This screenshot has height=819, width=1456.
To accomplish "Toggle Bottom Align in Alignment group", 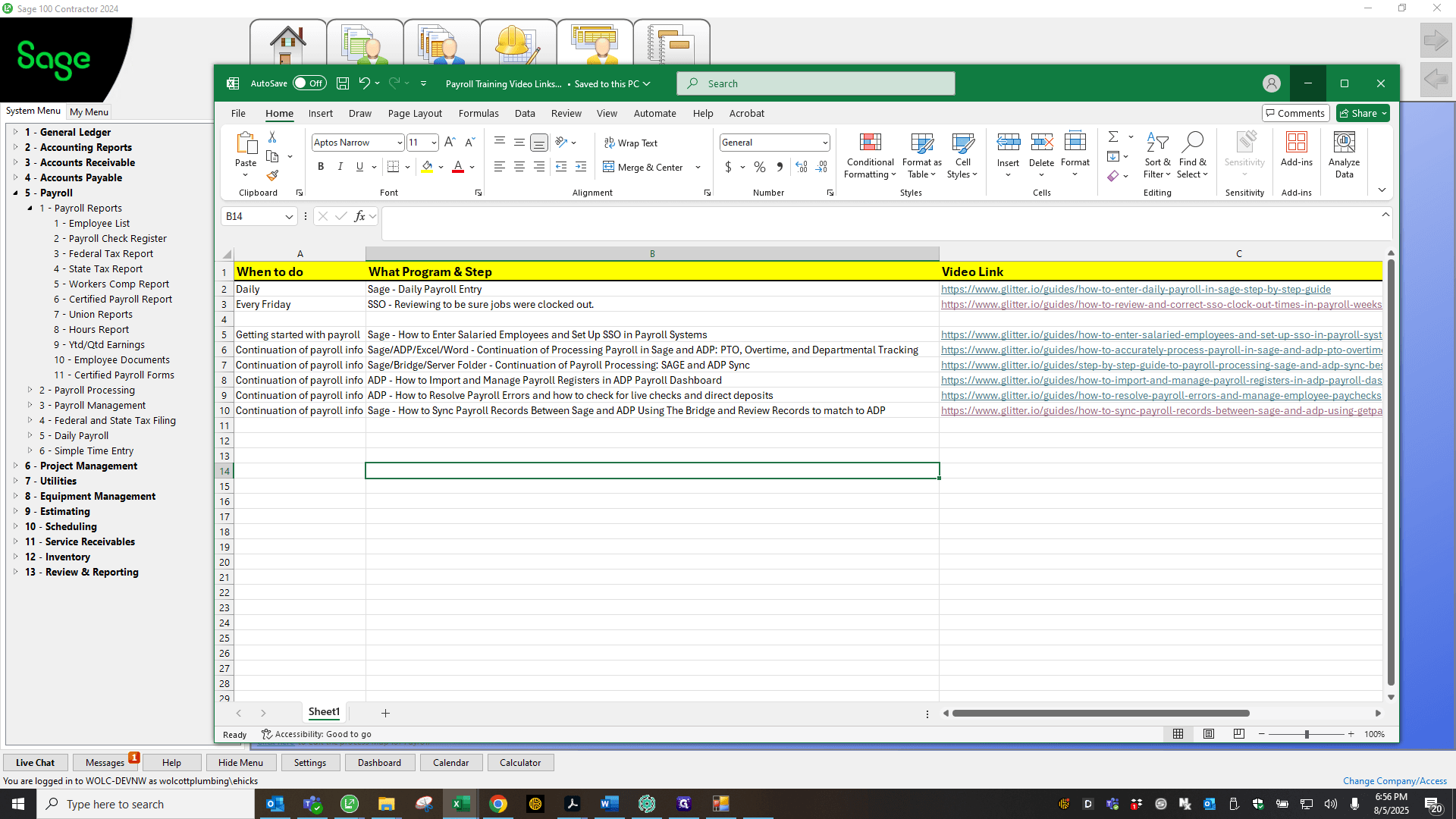I will pyautogui.click(x=539, y=143).
